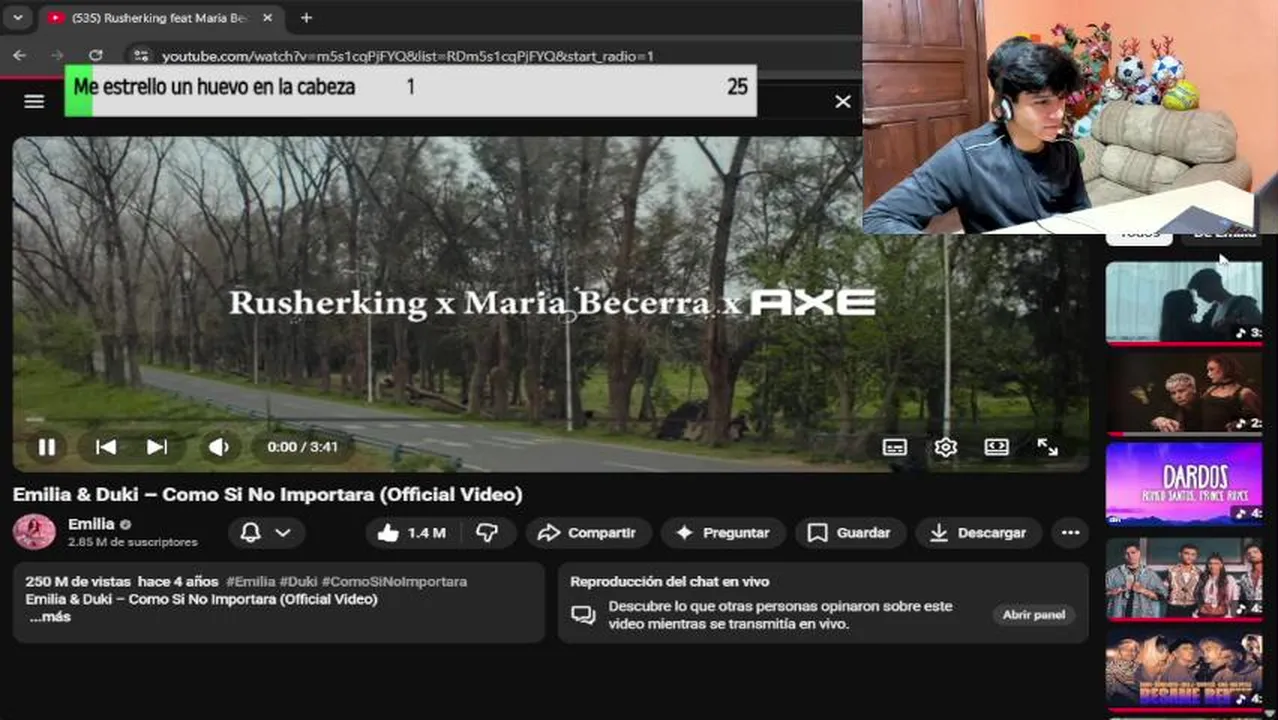The image size is (1278, 720).
Task: Expand the description with ...más
Action: (x=50, y=617)
